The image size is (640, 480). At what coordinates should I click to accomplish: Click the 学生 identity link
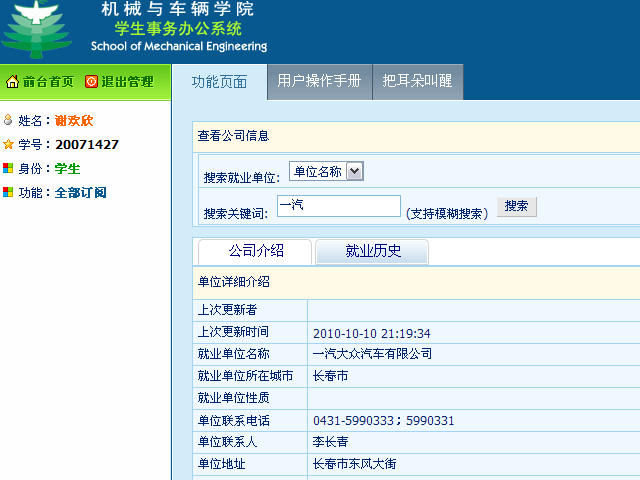click(67, 168)
